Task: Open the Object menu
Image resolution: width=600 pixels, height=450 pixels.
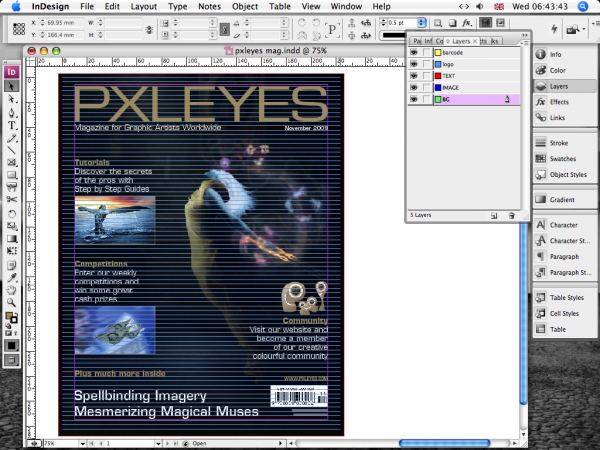Action: 245,7
